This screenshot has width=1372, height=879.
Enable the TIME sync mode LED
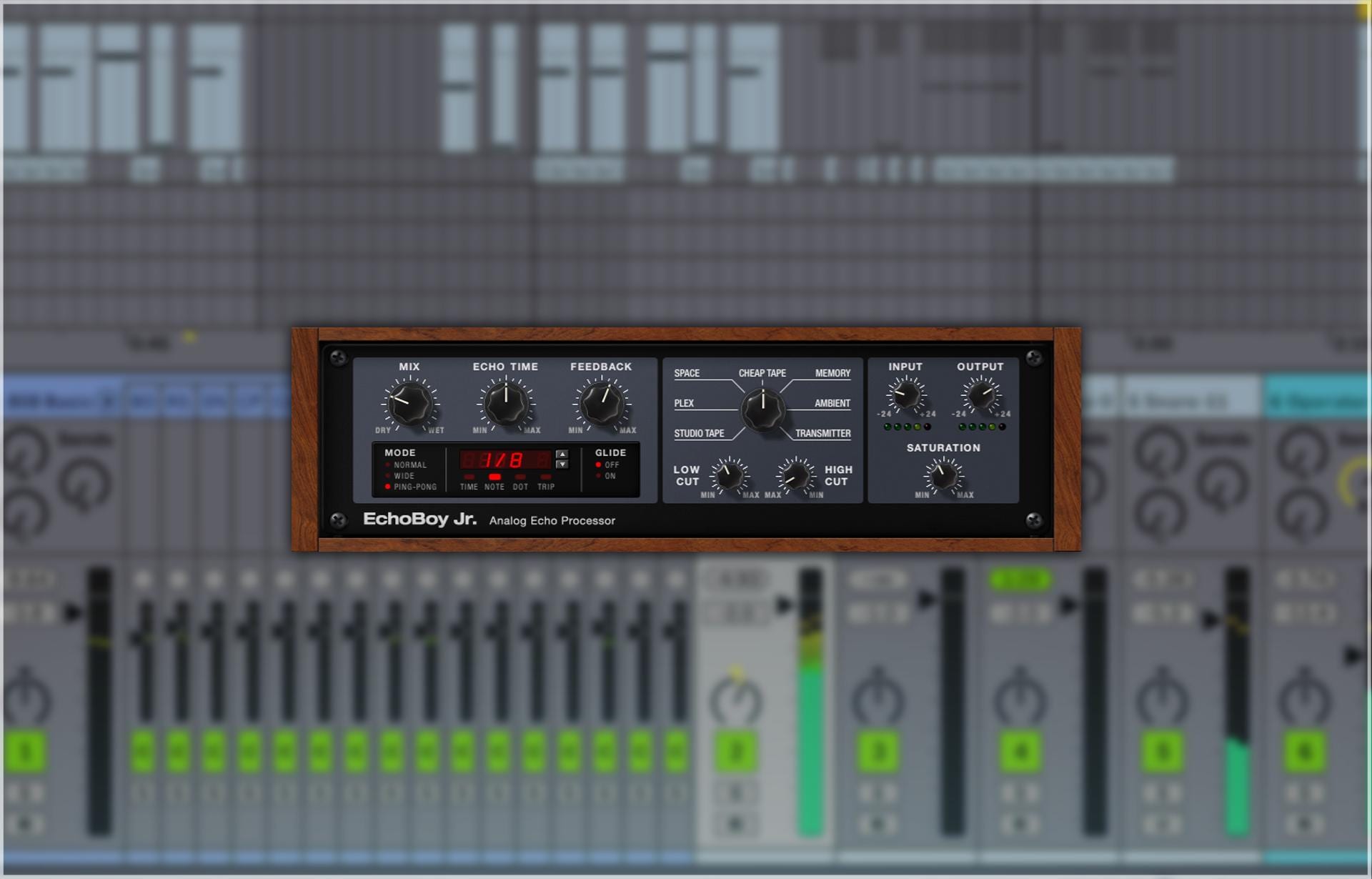coord(469,477)
